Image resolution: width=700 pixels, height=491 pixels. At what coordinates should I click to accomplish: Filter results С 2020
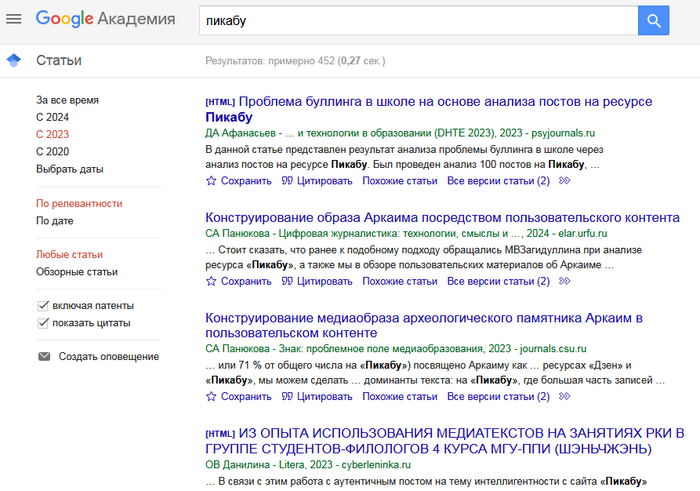[52, 152]
